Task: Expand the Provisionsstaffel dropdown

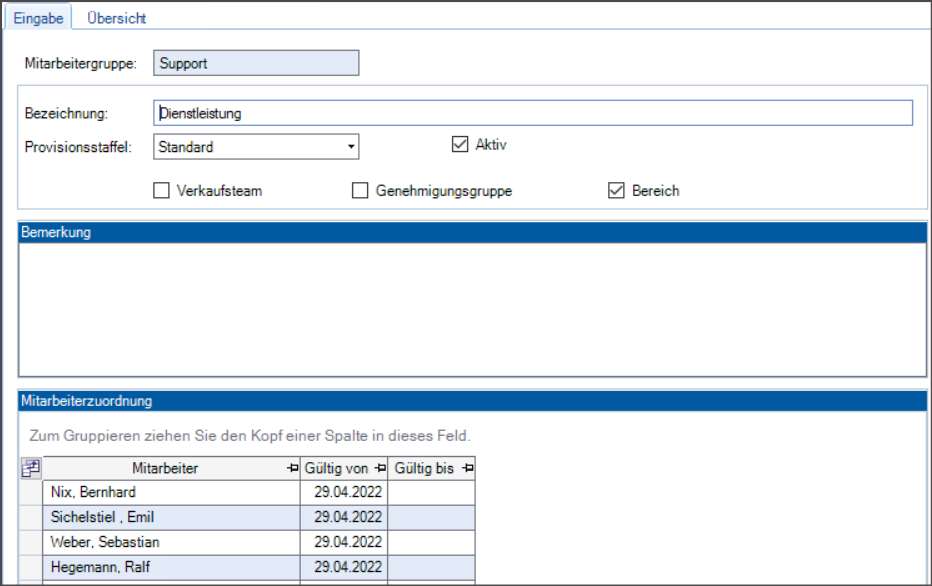Action: tap(351, 147)
